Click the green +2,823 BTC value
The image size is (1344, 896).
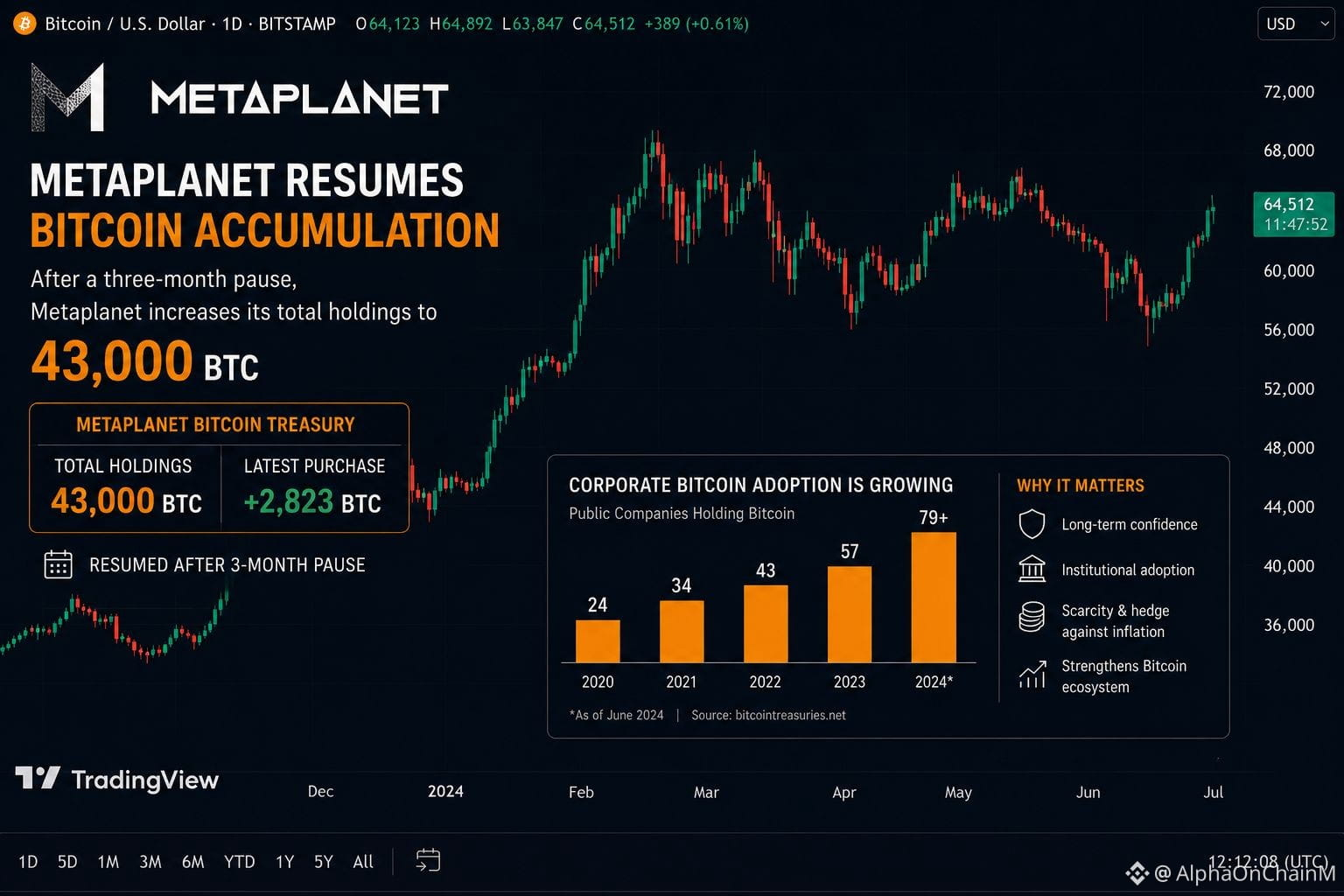tap(312, 501)
